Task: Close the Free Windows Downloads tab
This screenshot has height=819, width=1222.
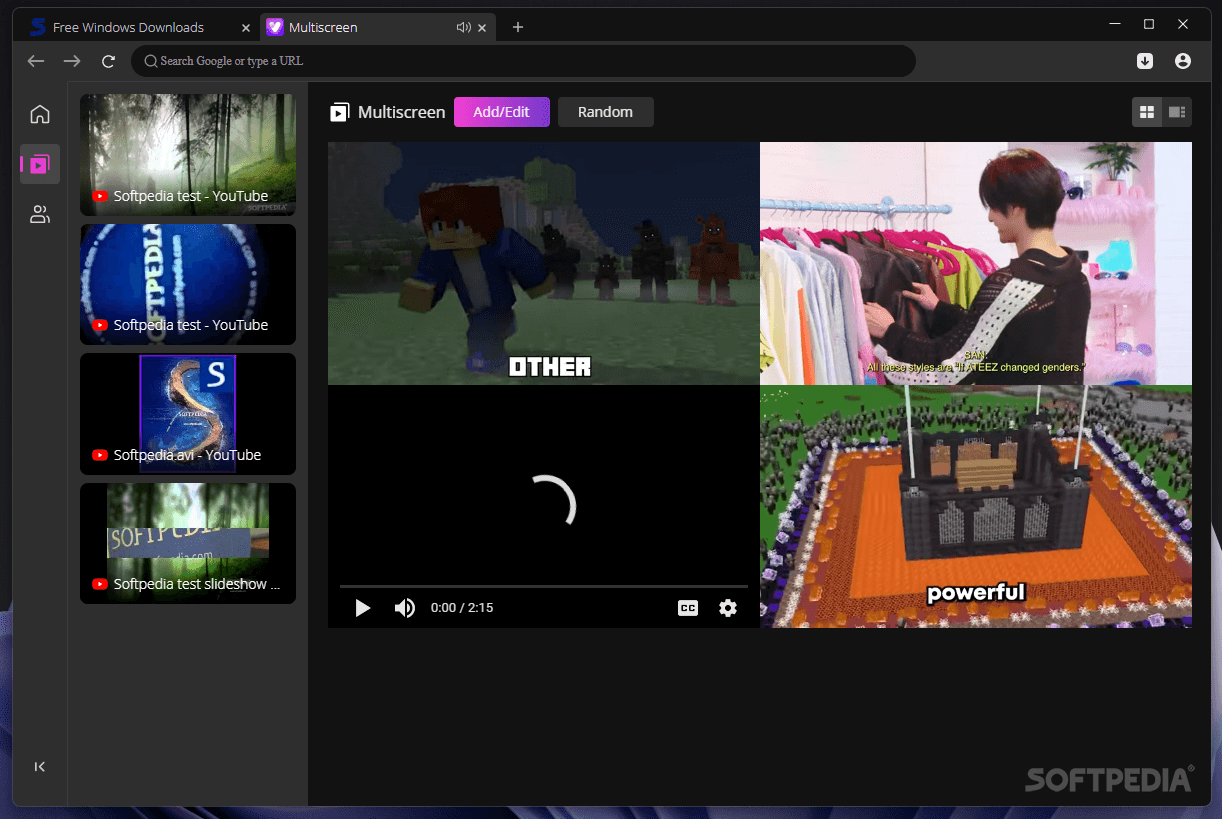Action: pyautogui.click(x=246, y=27)
